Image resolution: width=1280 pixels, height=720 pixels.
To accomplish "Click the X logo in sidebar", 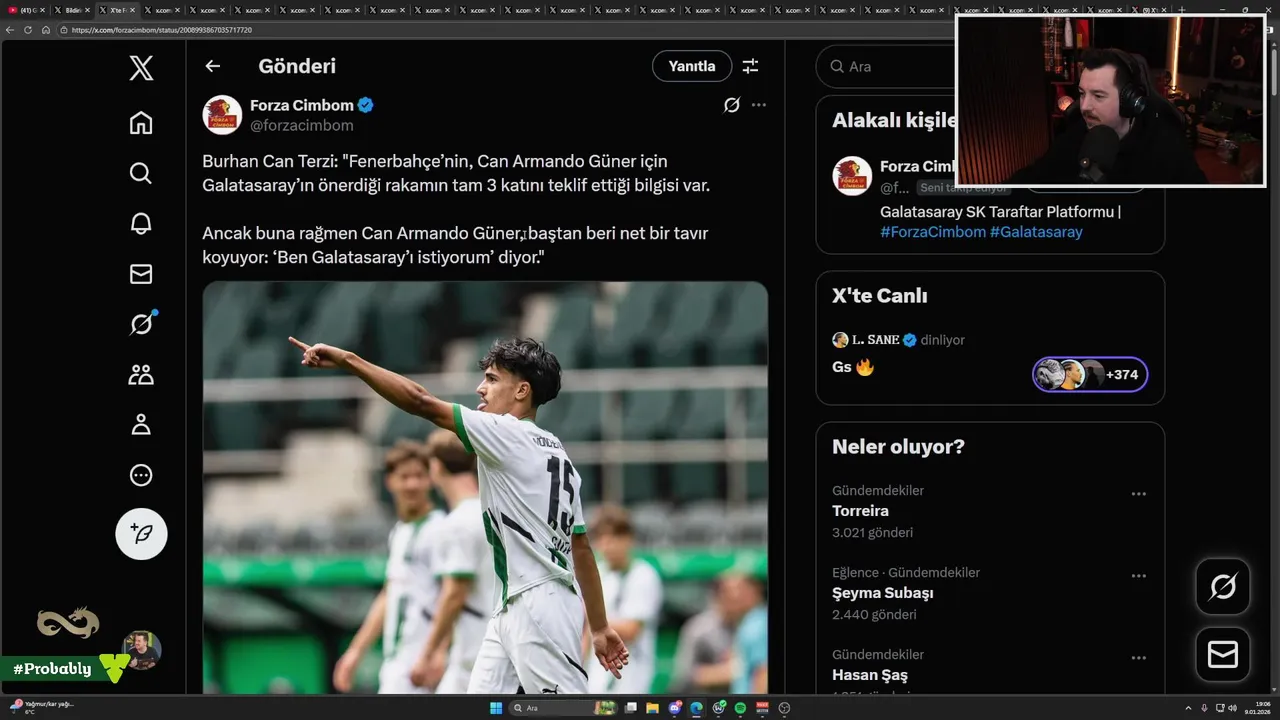I will pos(141,68).
